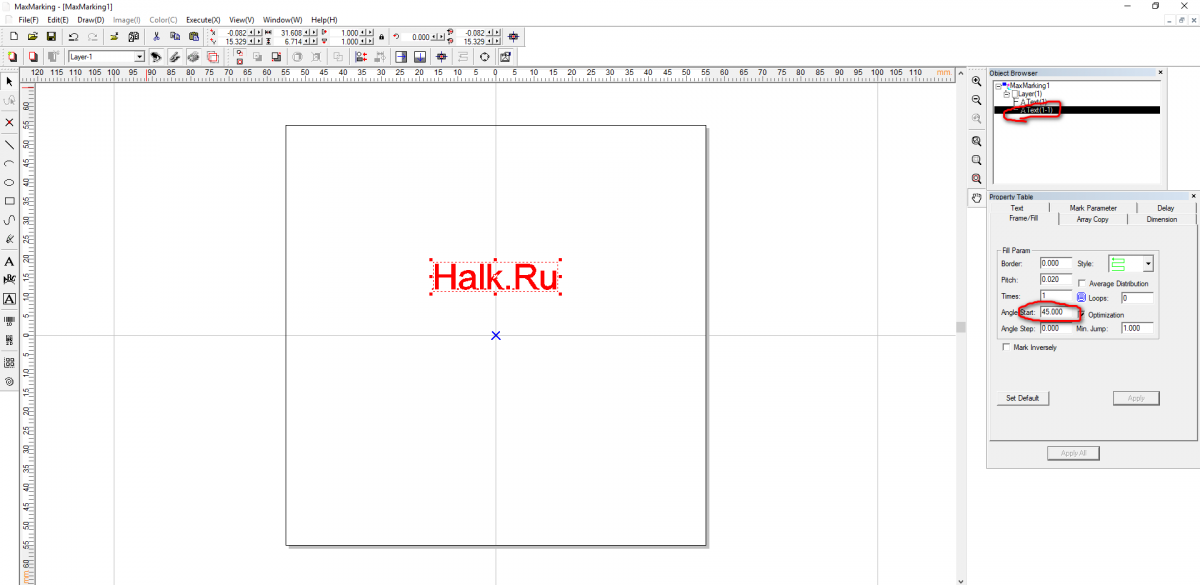Switch to the Mark Parameter tab
1200x585 pixels.
[x=1092, y=208]
